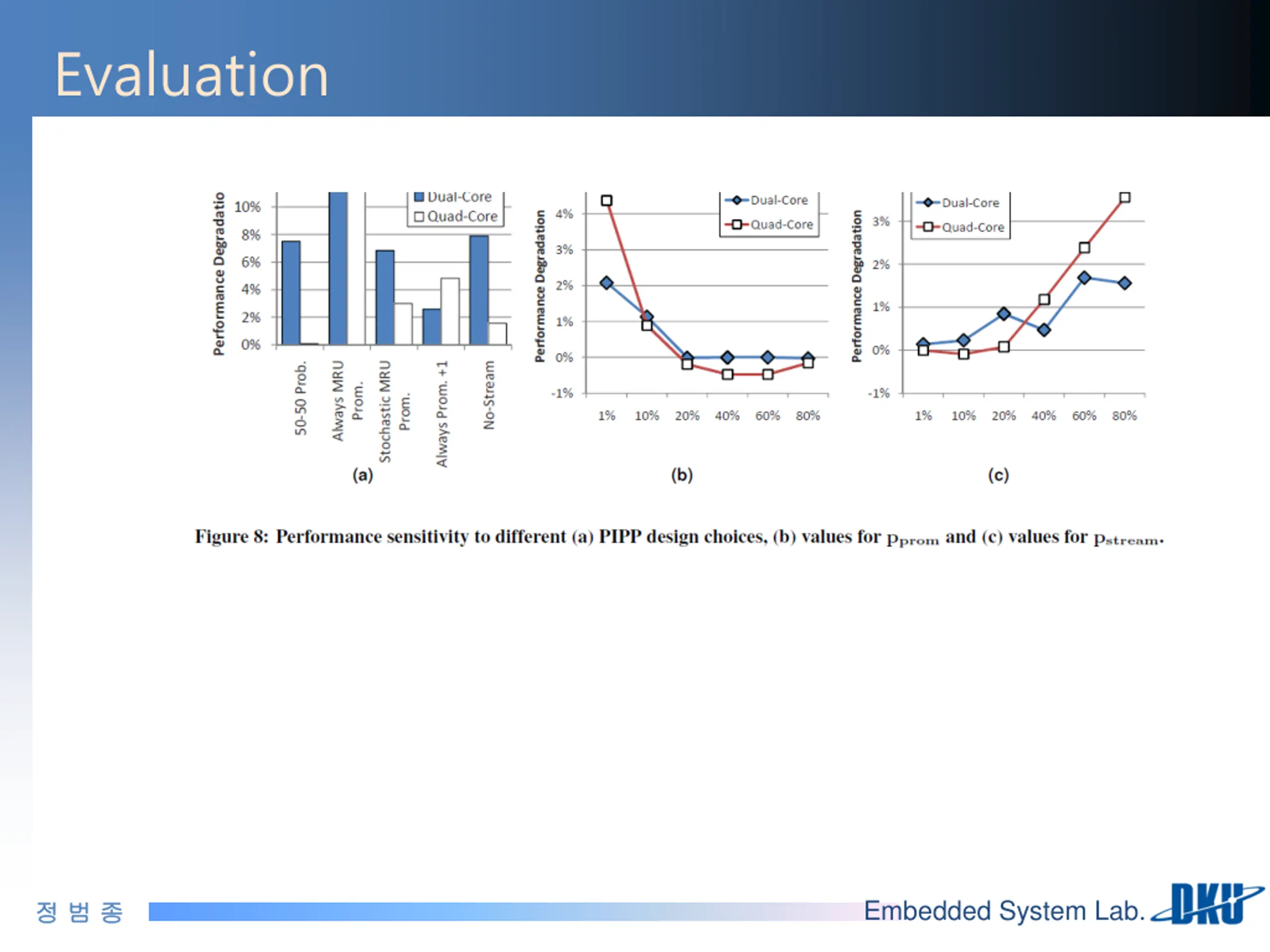Click the Quad-Core square legend marker in chart (b)
Image resolution: width=1270 pixels, height=952 pixels.
point(737,225)
